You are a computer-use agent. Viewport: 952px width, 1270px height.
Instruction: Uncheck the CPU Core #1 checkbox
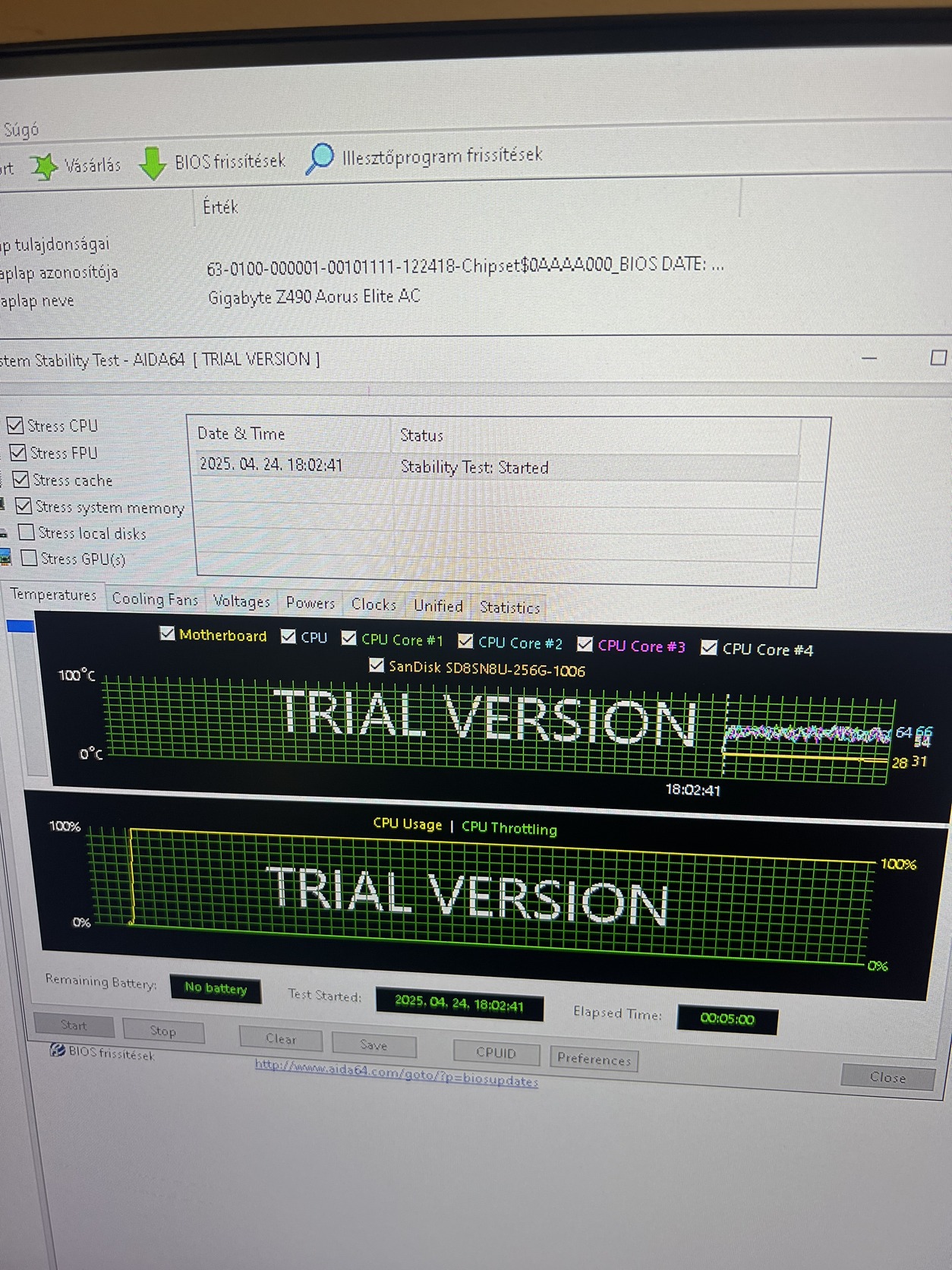pyautogui.click(x=349, y=638)
